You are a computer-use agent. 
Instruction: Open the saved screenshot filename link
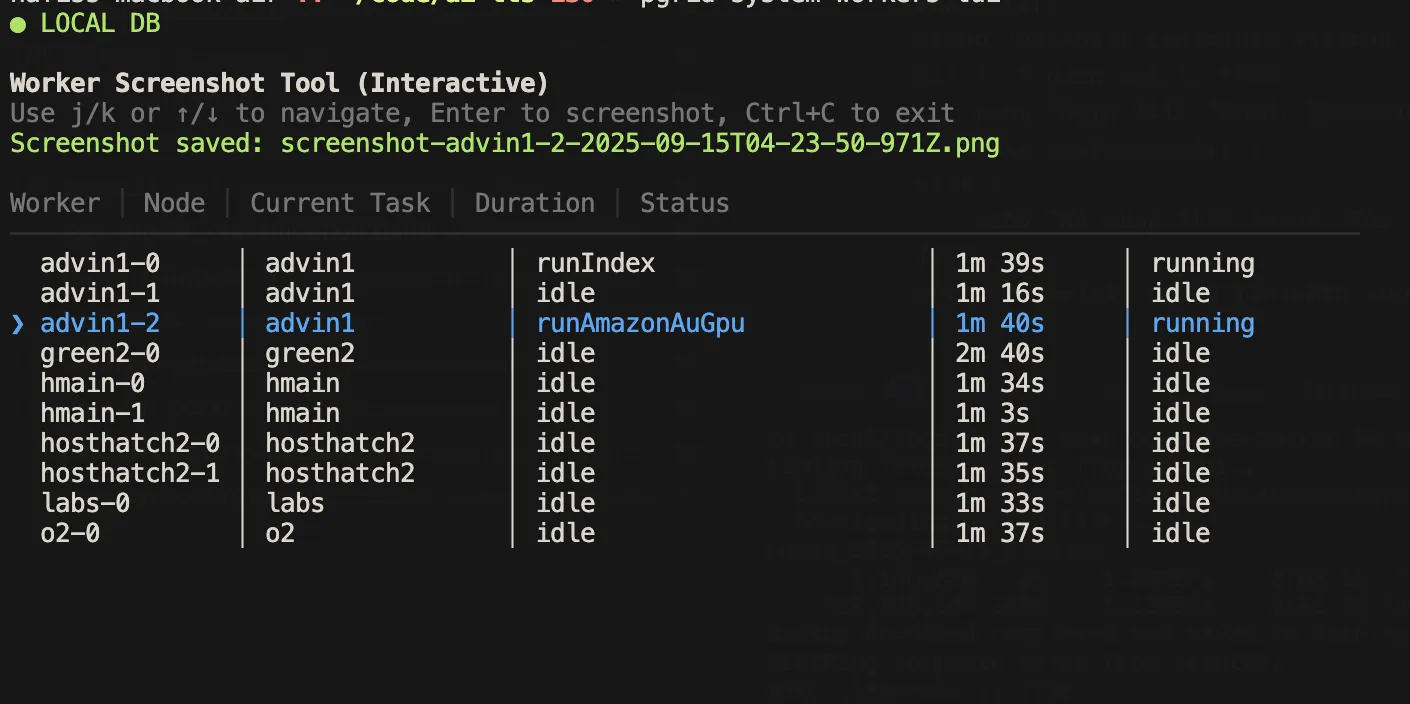(x=639, y=143)
